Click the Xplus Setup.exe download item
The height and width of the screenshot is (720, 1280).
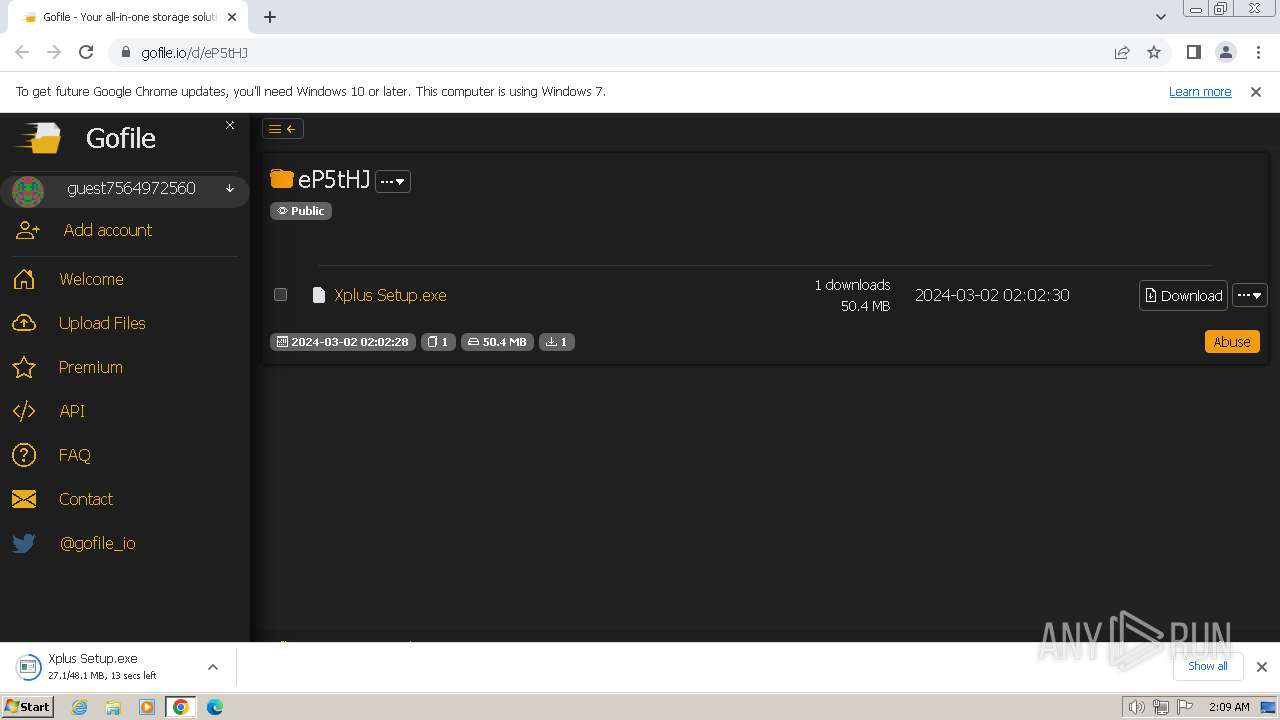105,667
